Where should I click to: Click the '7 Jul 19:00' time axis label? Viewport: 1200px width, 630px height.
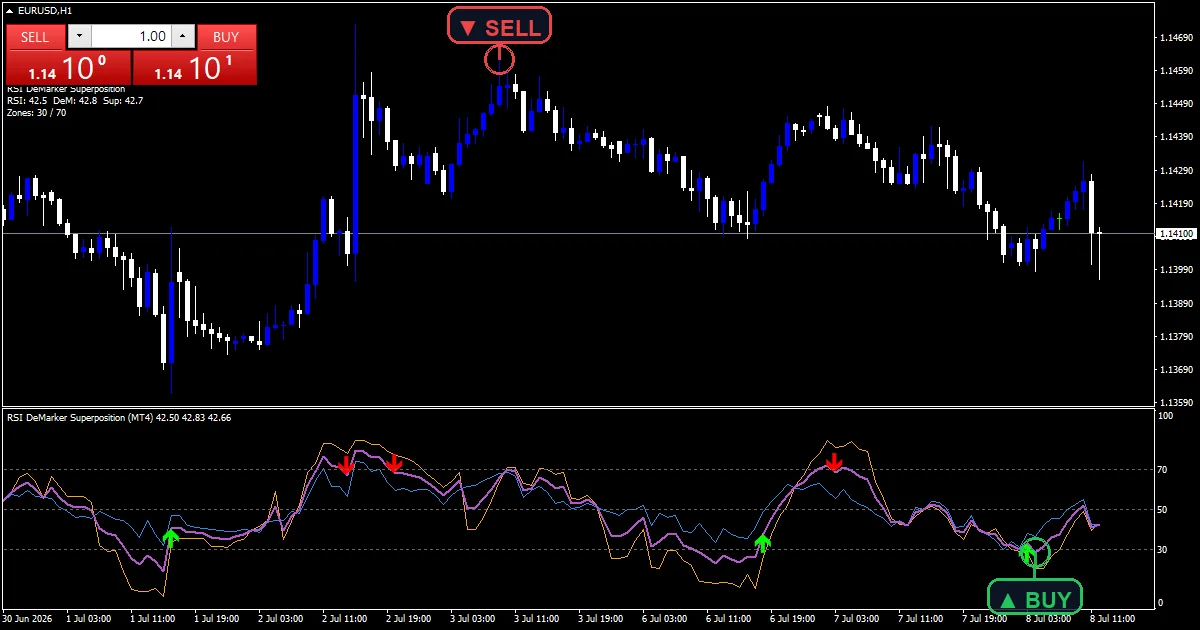983,619
